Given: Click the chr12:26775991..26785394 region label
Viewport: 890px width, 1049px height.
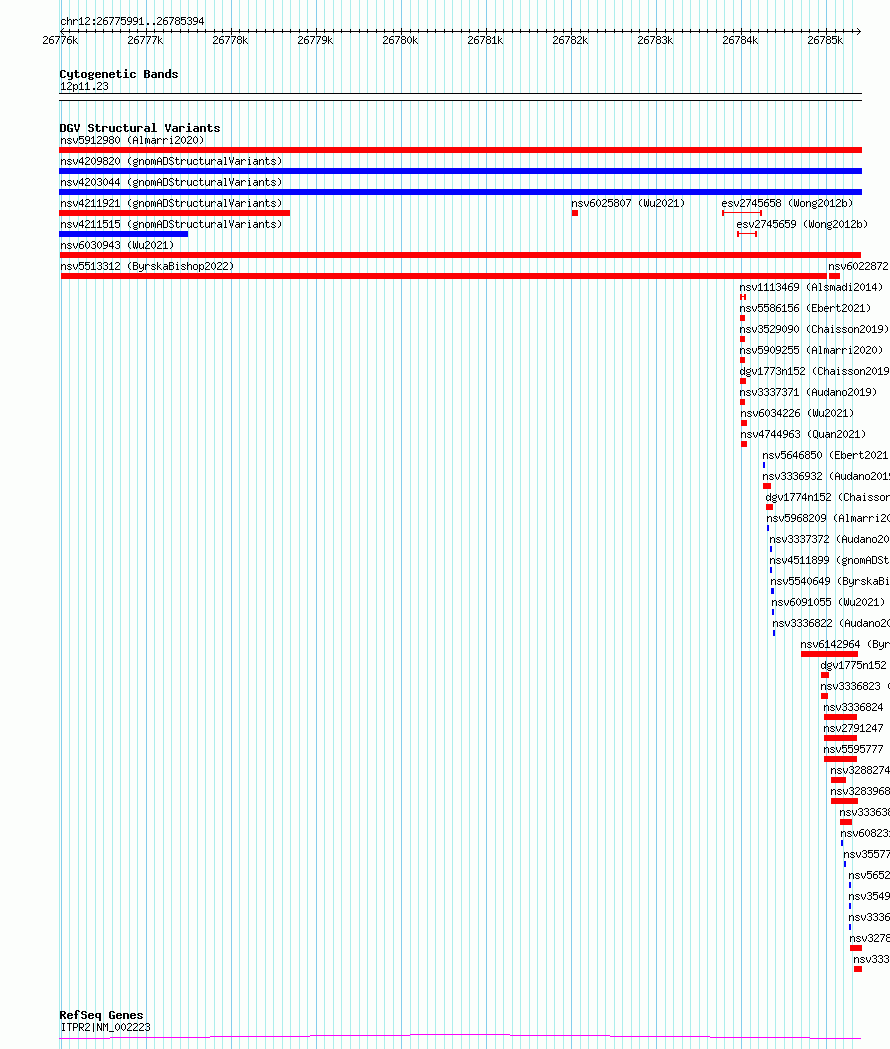Looking at the screenshot, I should coord(132,21).
